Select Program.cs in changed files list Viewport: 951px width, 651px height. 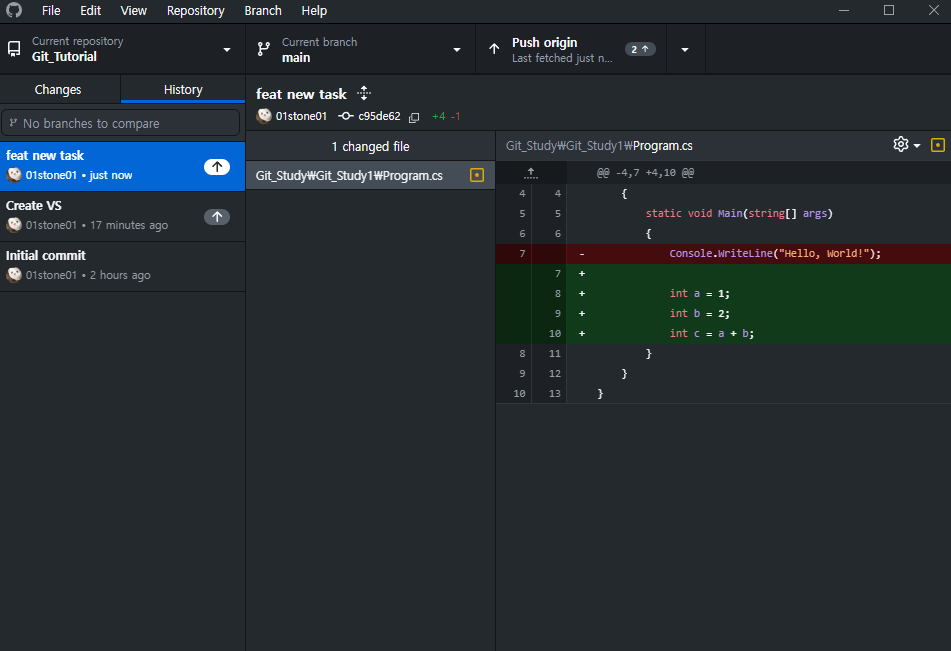coord(371,175)
